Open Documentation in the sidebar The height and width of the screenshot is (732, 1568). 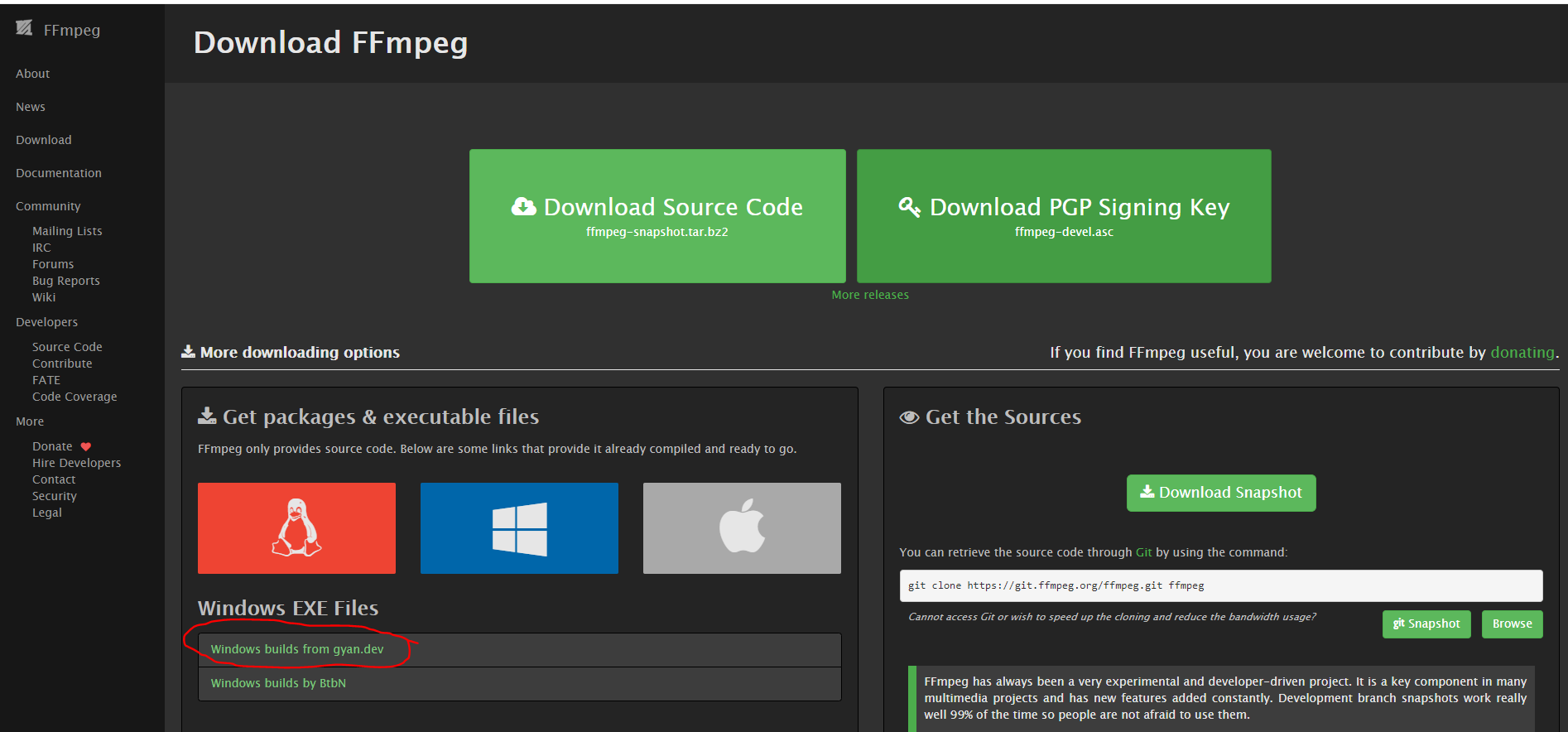[59, 173]
